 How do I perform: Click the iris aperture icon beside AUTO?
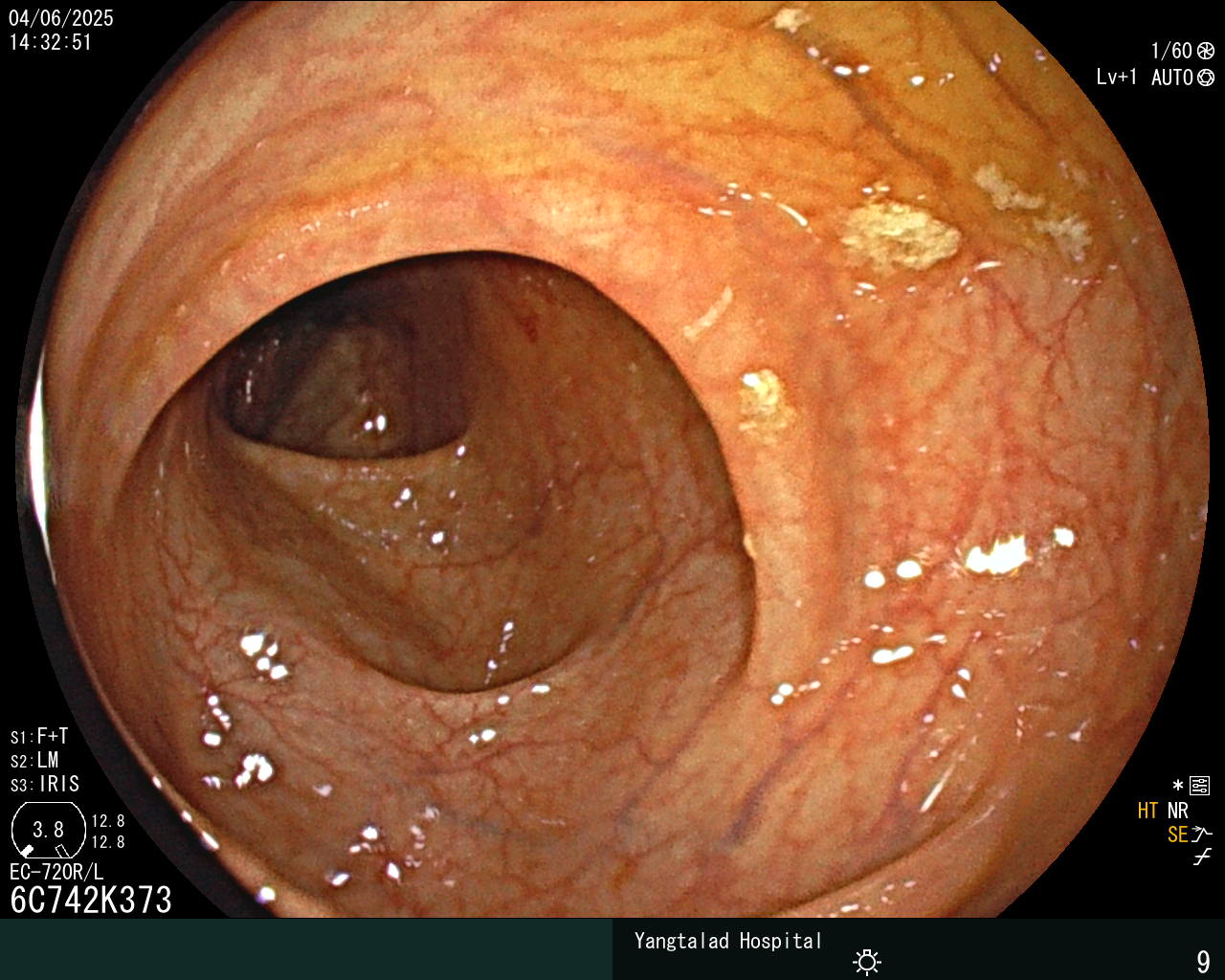[1206, 78]
